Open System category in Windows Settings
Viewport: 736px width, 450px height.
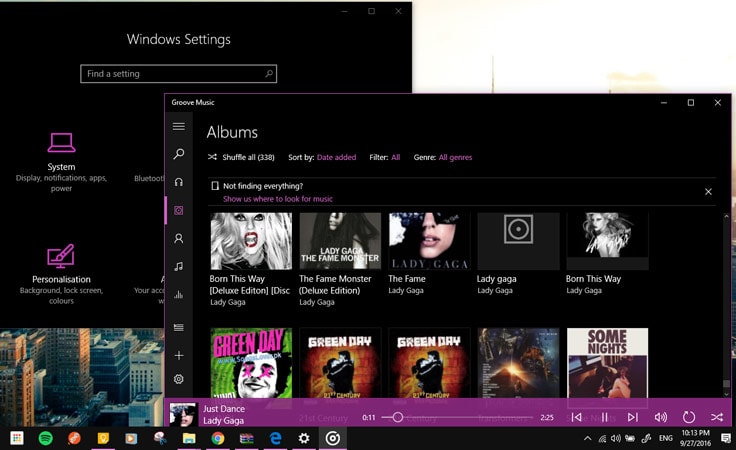61,162
